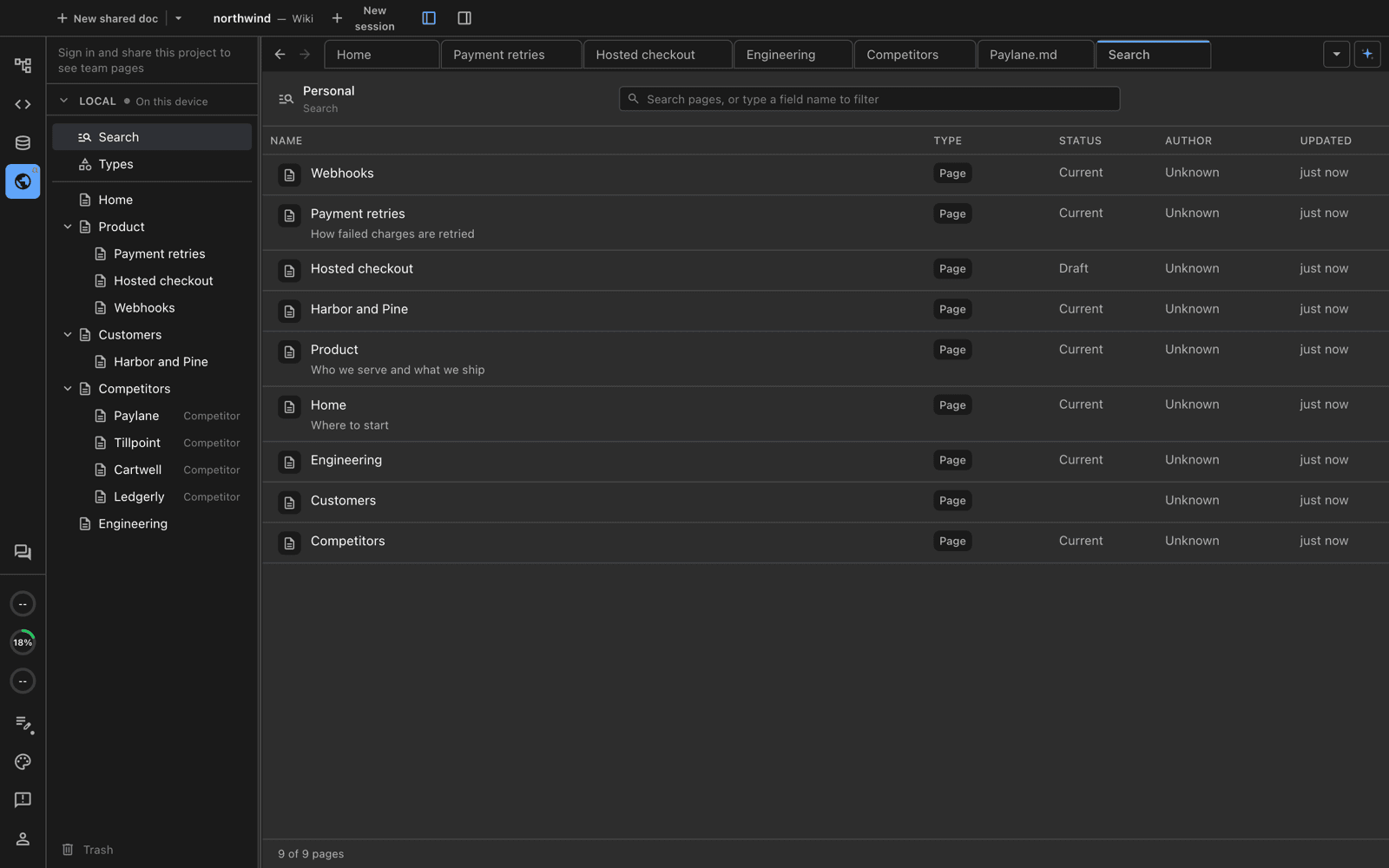Switch to the Competitors tab
Screen dimensions: 1389x868
[914, 55]
